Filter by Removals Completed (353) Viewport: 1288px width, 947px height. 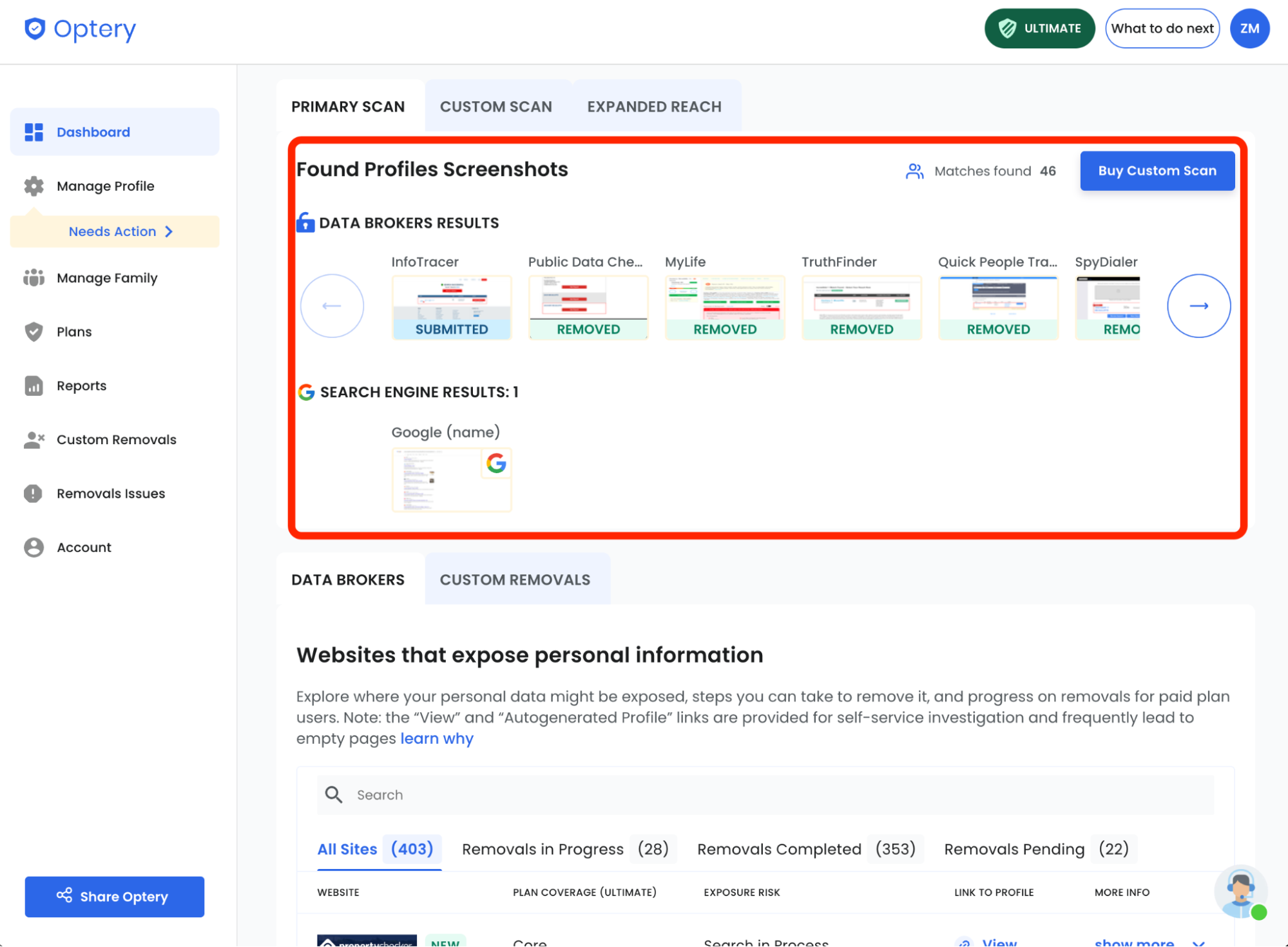(810, 849)
